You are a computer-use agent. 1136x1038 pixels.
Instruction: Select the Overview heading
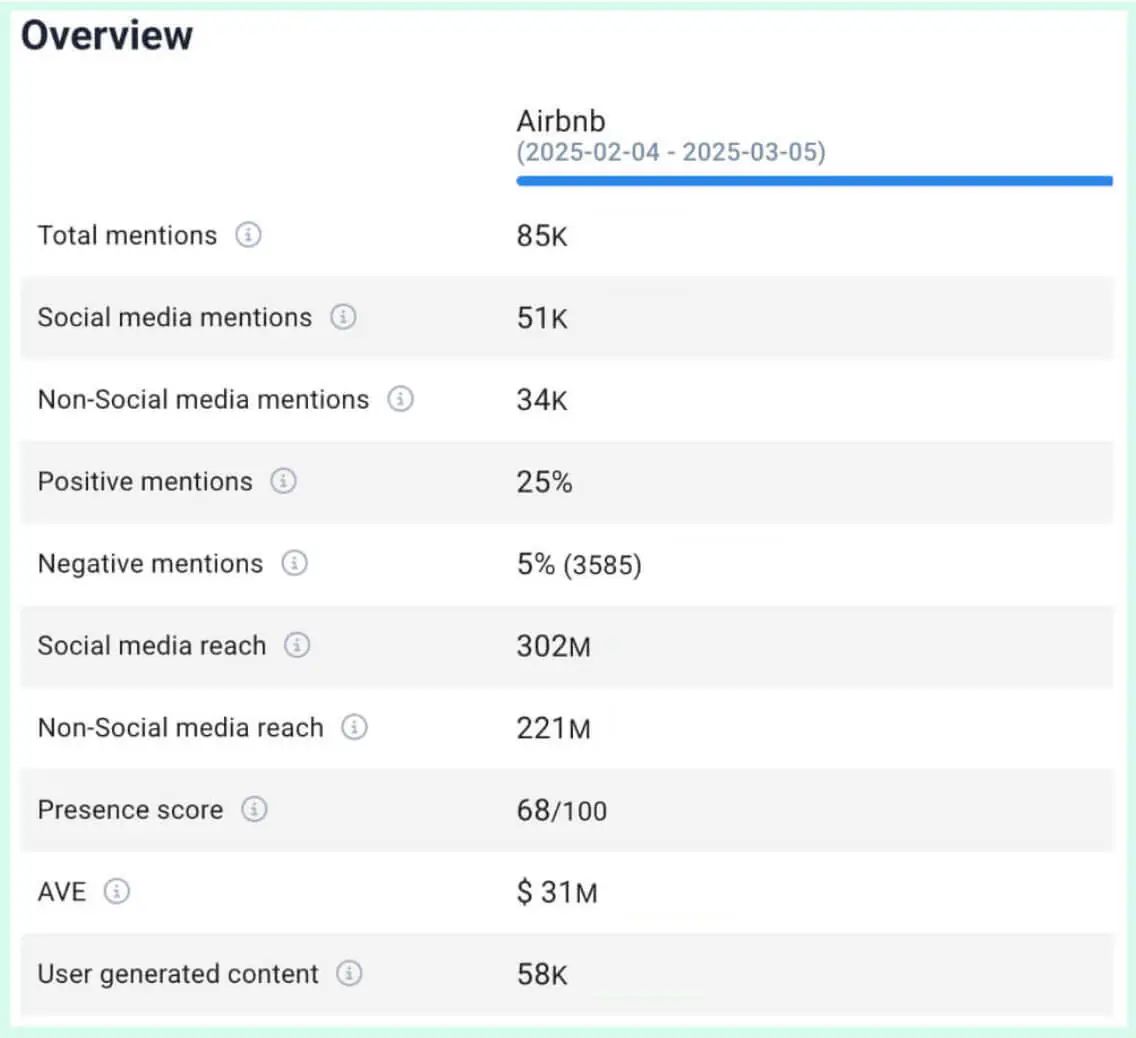click(x=107, y=35)
